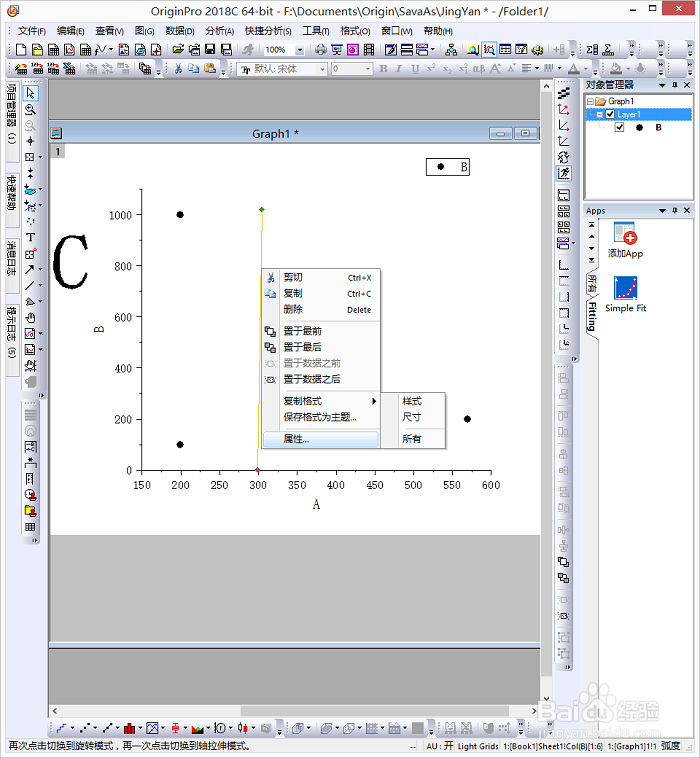
Task: Select Style (样式) in submenu
Action: pyautogui.click(x=414, y=401)
